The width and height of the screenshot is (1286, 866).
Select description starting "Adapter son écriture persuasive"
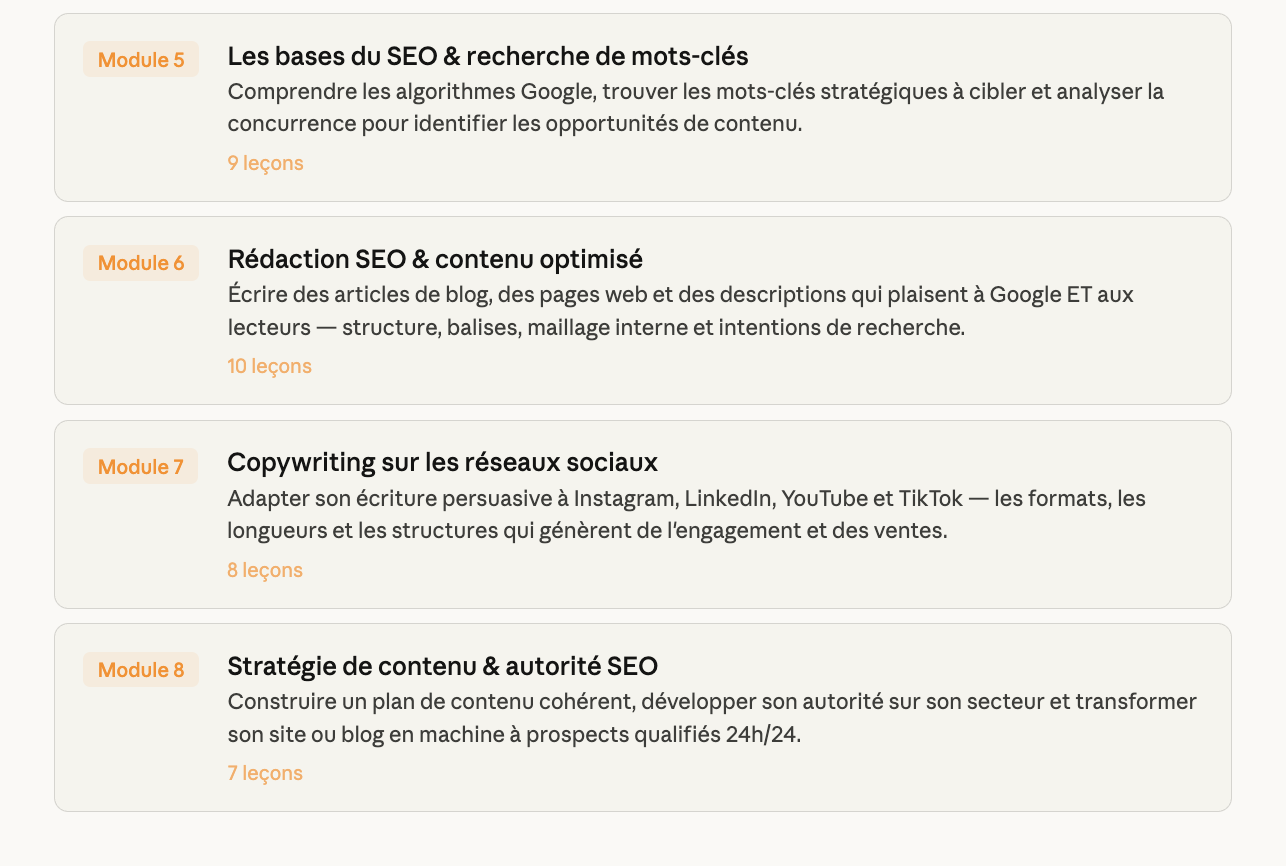pos(686,514)
